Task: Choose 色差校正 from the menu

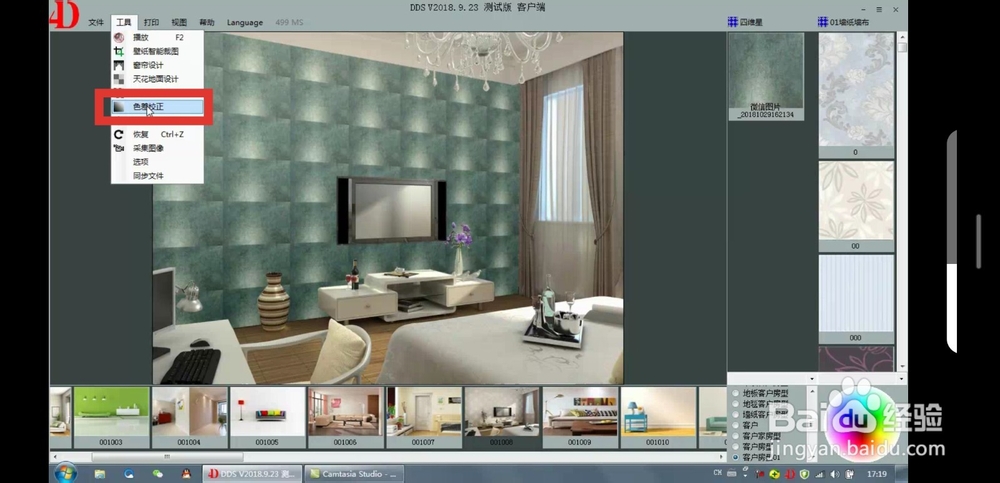Action: (158, 107)
